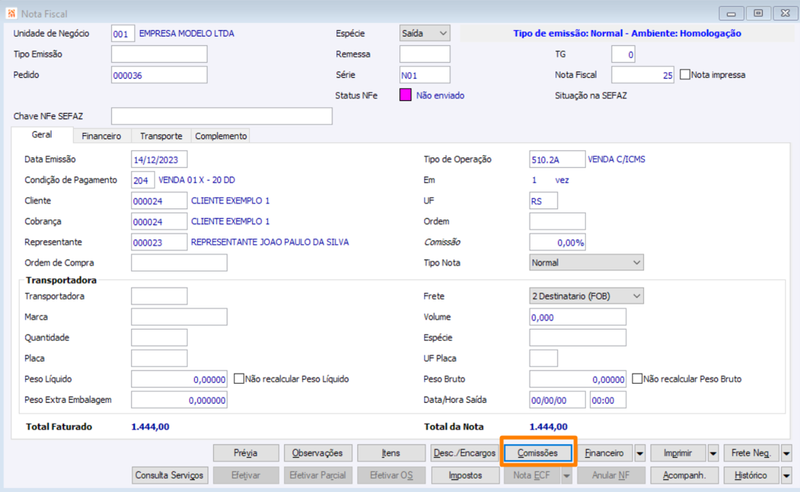This screenshot has height=492, width=800.
Task: Open the Comissões button
Action: coord(538,453)
